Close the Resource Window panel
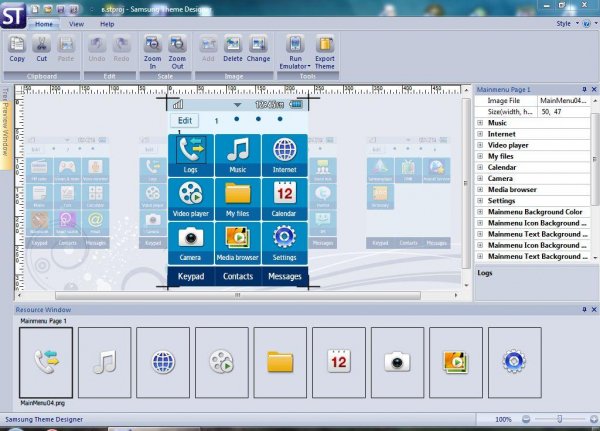 click(x=594, y=309)
